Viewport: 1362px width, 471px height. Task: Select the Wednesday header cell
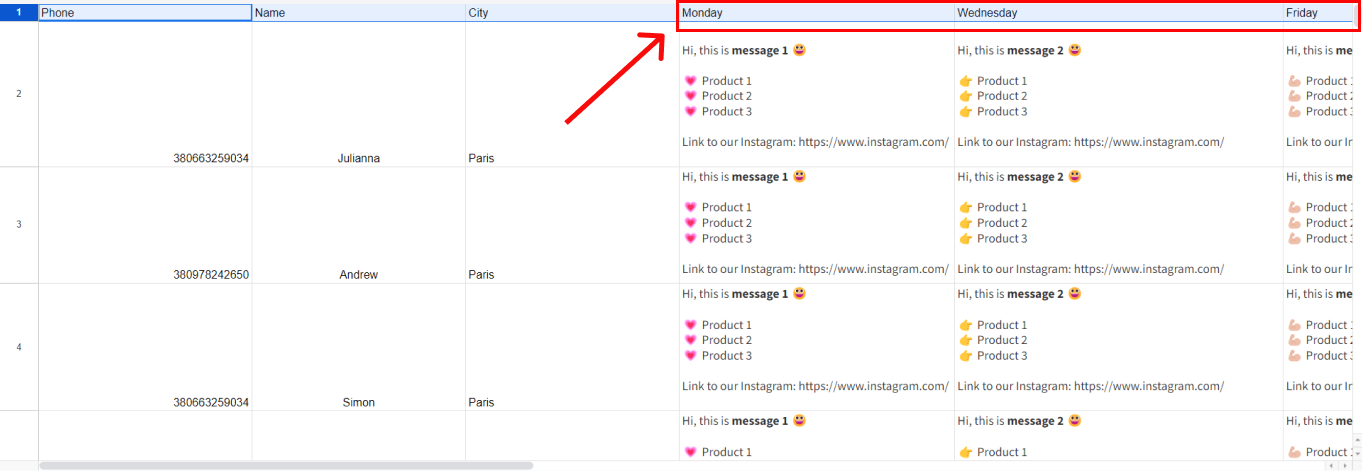point(1118,13)
